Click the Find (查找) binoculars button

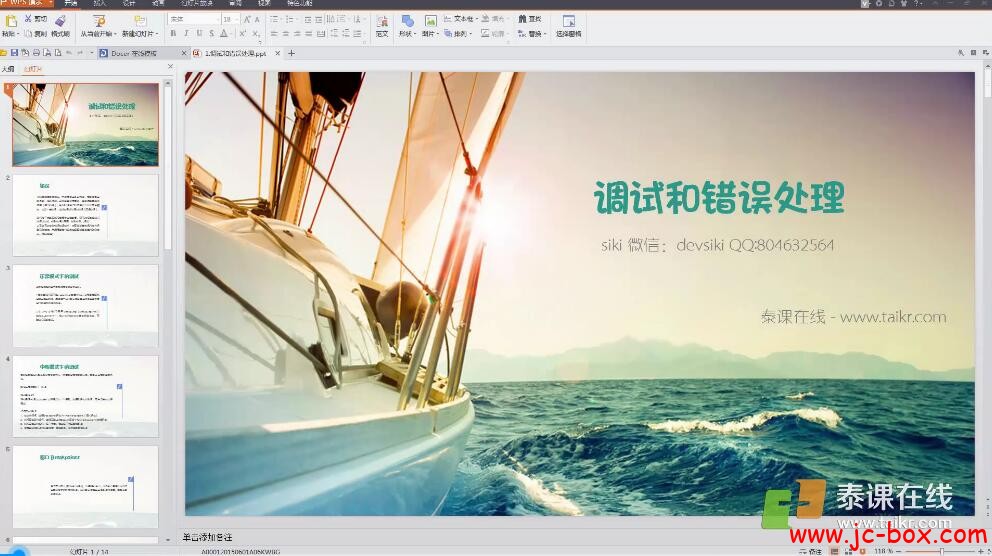530,19
